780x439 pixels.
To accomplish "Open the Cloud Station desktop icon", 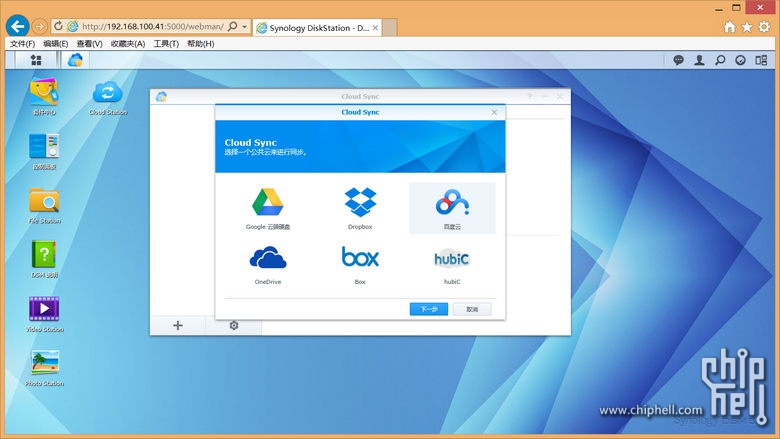I will pos(108,98).
